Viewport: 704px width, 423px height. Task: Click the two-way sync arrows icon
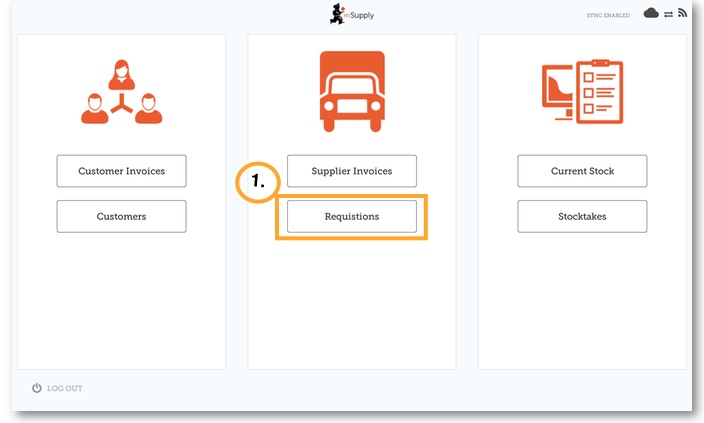668,14
